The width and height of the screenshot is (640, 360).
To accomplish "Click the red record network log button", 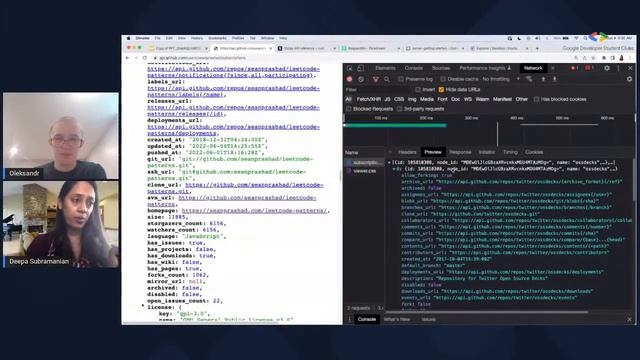I will pyautogui.click(x=349, y=79).
